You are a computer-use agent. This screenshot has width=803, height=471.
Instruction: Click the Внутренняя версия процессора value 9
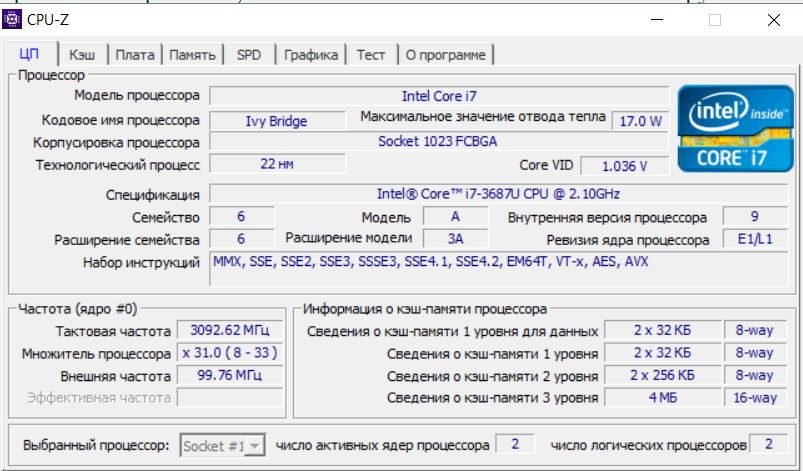pyautogui.click(x=755, y=217)
